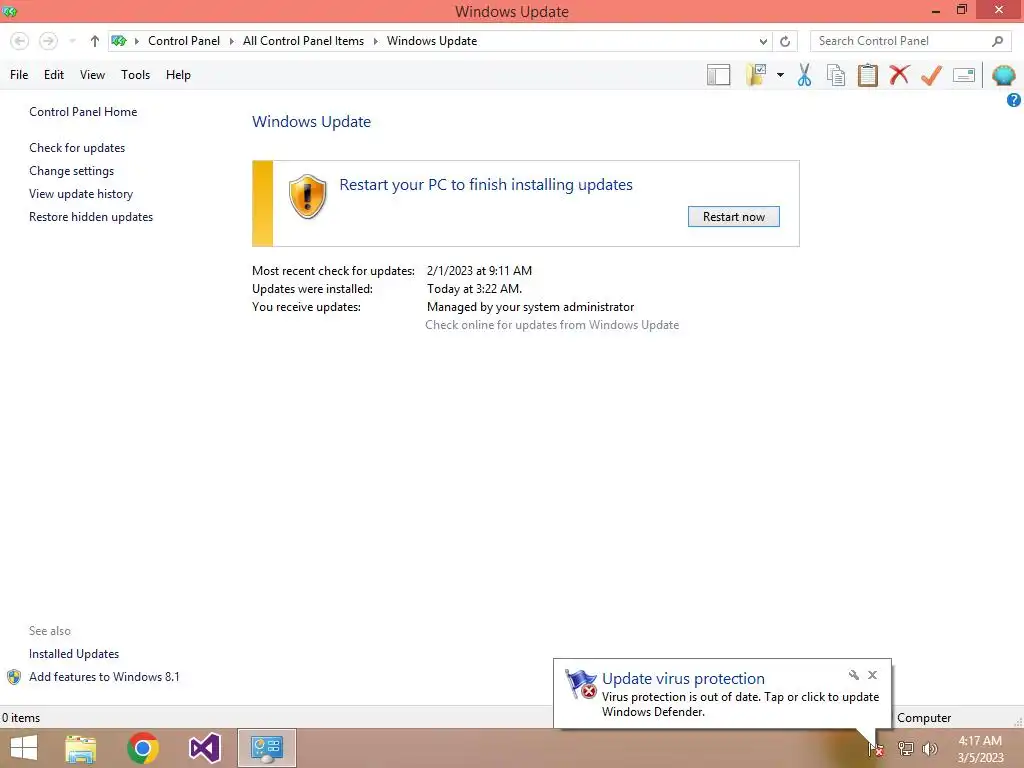Open the recent locations dropdown arrow
Image resolution: width=1024 pixels, height=768 pixels.
coord(72,41)
